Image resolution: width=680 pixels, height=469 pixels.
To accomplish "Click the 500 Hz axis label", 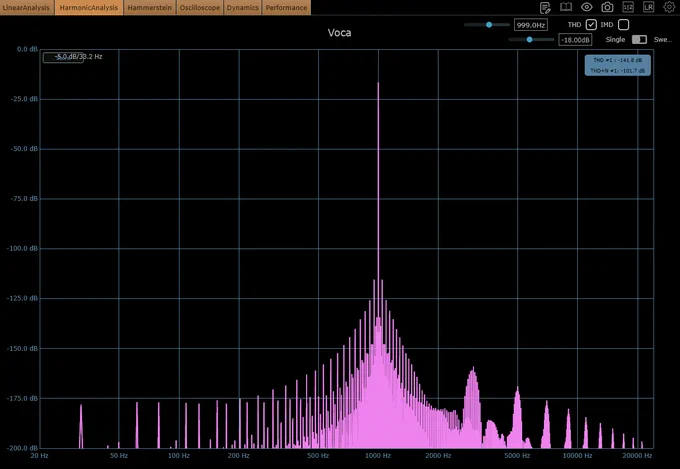I will 318,456.
